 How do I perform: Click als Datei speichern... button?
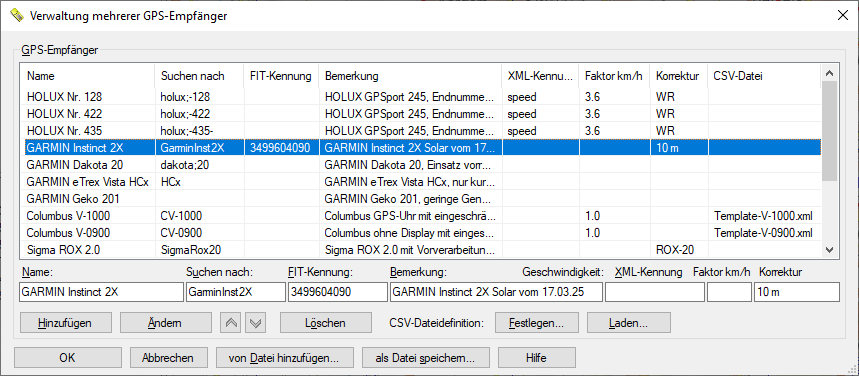425,358
